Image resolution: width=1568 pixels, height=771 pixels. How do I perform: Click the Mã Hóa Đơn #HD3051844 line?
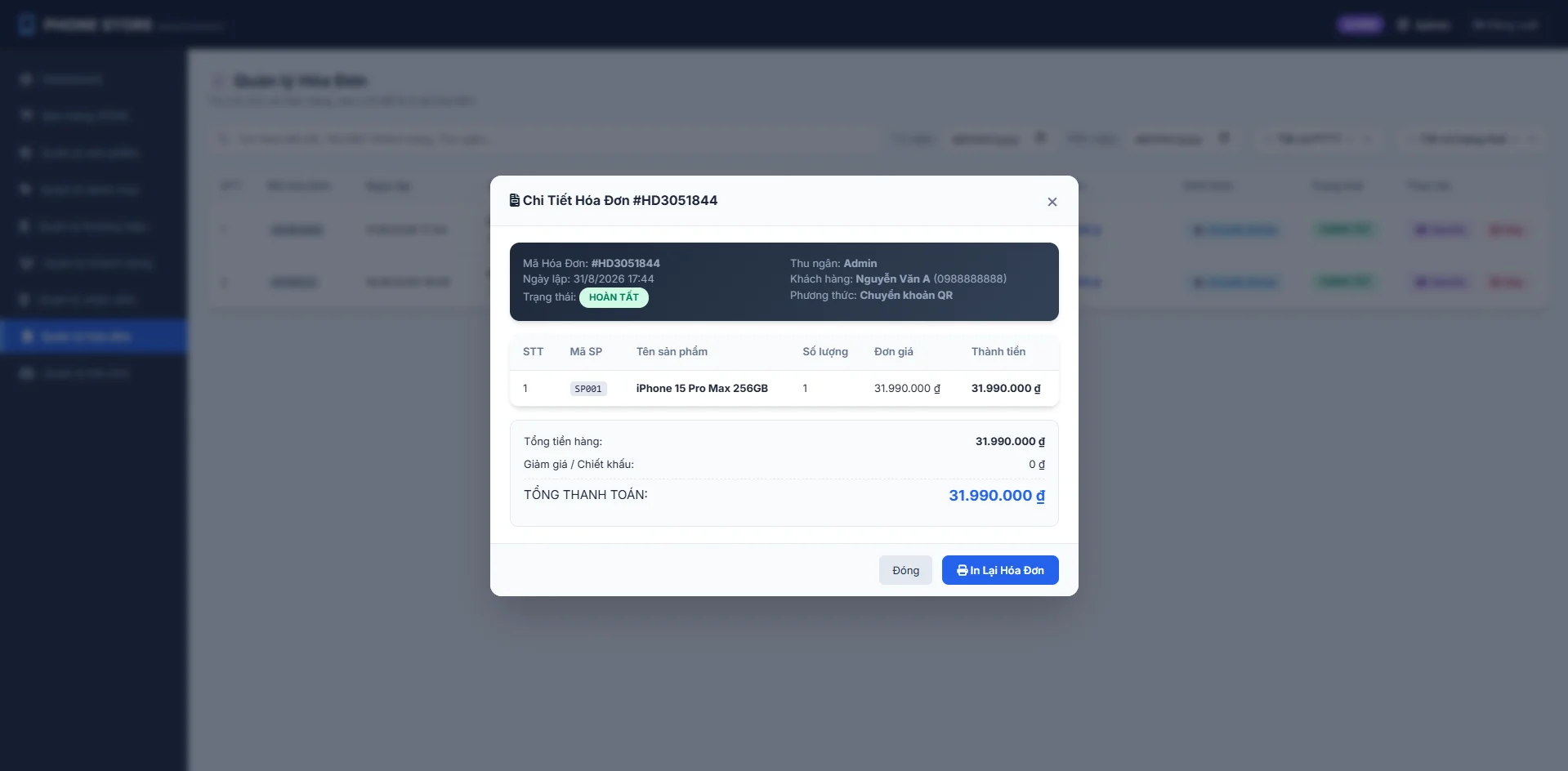(x=592, y=263)
